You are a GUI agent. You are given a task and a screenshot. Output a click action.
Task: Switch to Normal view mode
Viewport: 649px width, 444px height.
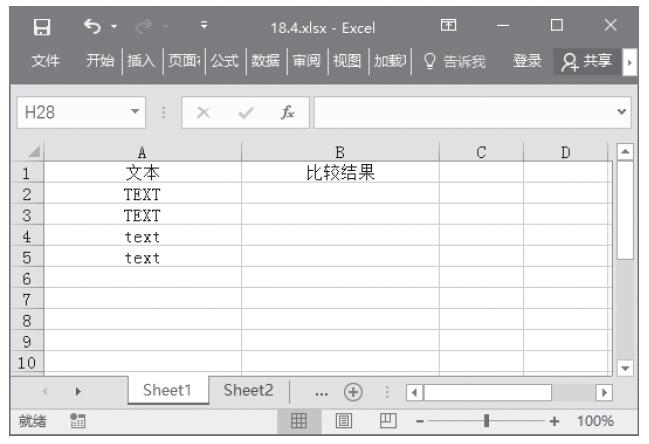(298, 421)
